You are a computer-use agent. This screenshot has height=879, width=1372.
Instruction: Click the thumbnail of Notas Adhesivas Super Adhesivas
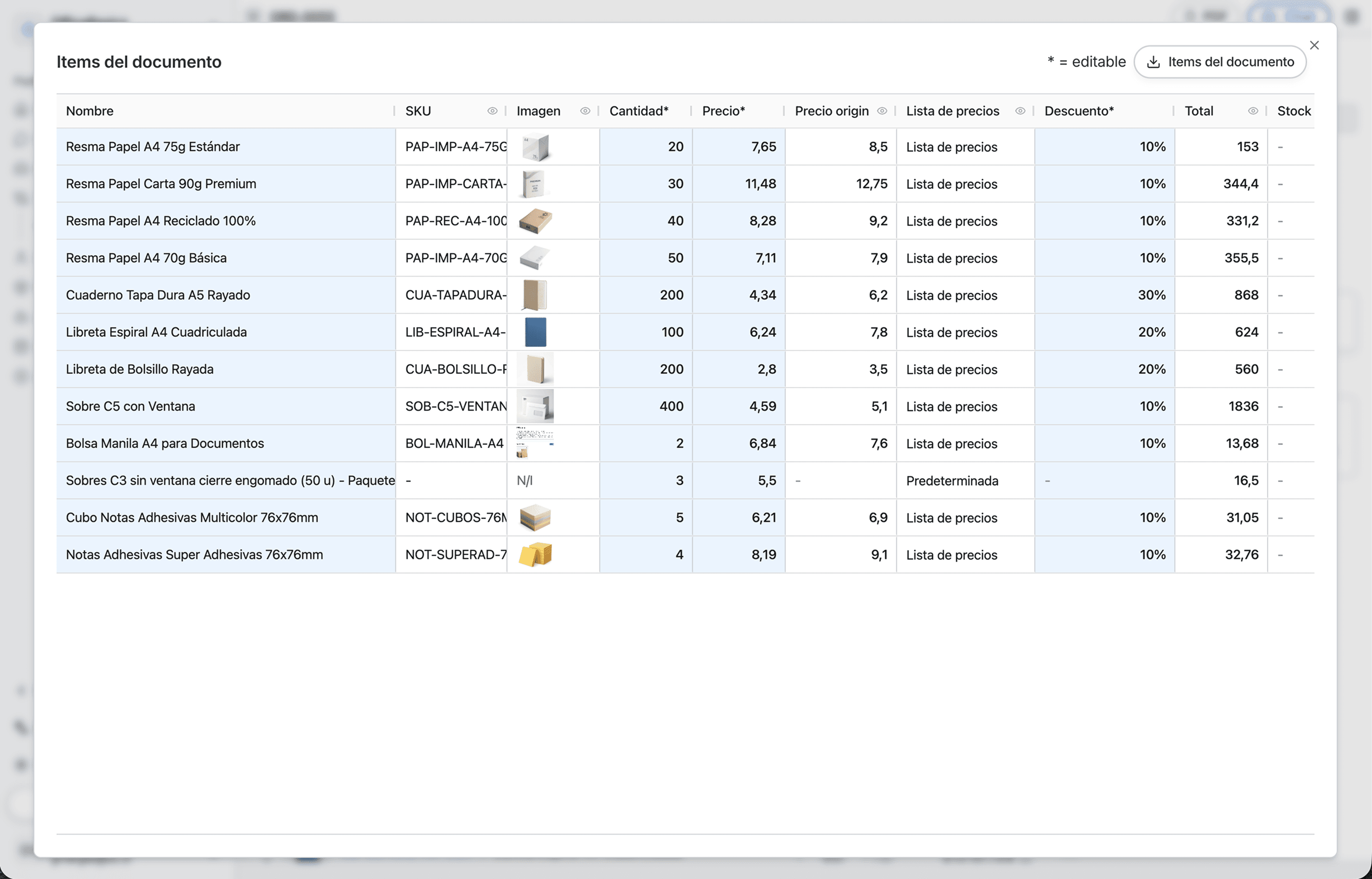(x=536, y=554)
